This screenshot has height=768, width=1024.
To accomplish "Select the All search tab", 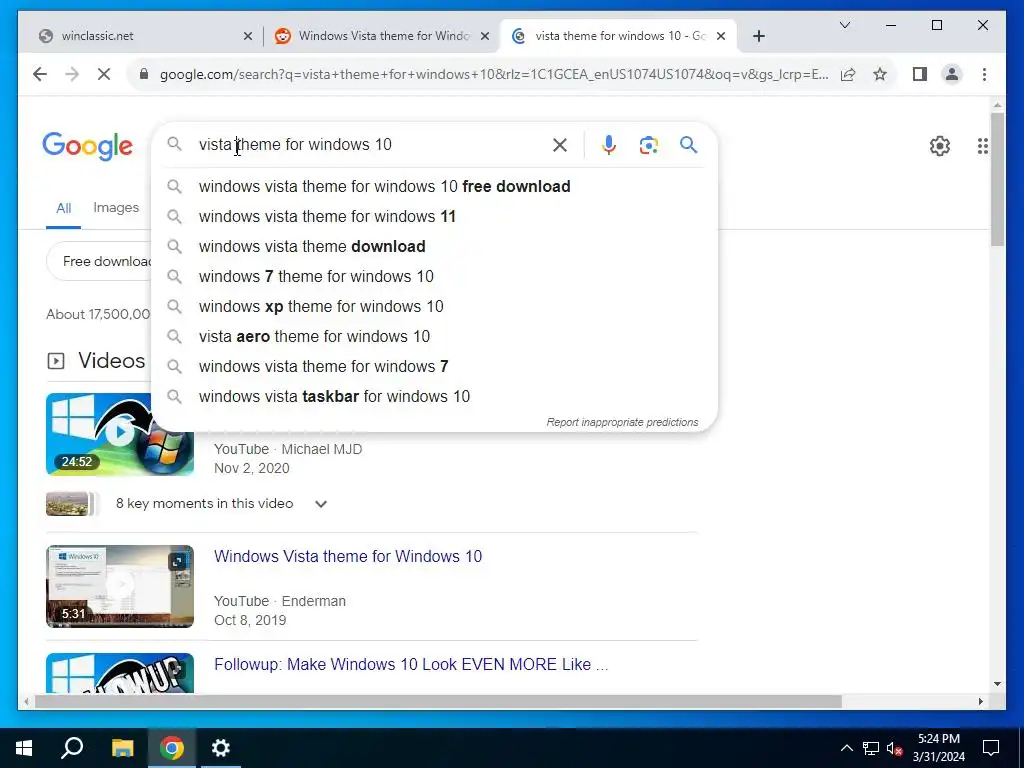I will (x=63, y=208).
